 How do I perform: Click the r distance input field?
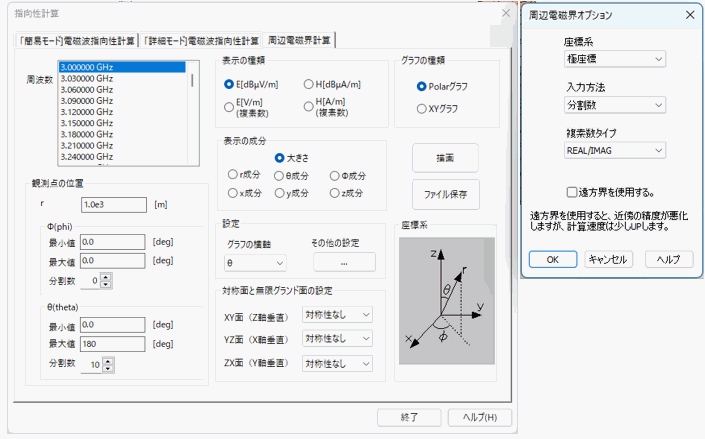pyautogui.click(x=114, y=205)
